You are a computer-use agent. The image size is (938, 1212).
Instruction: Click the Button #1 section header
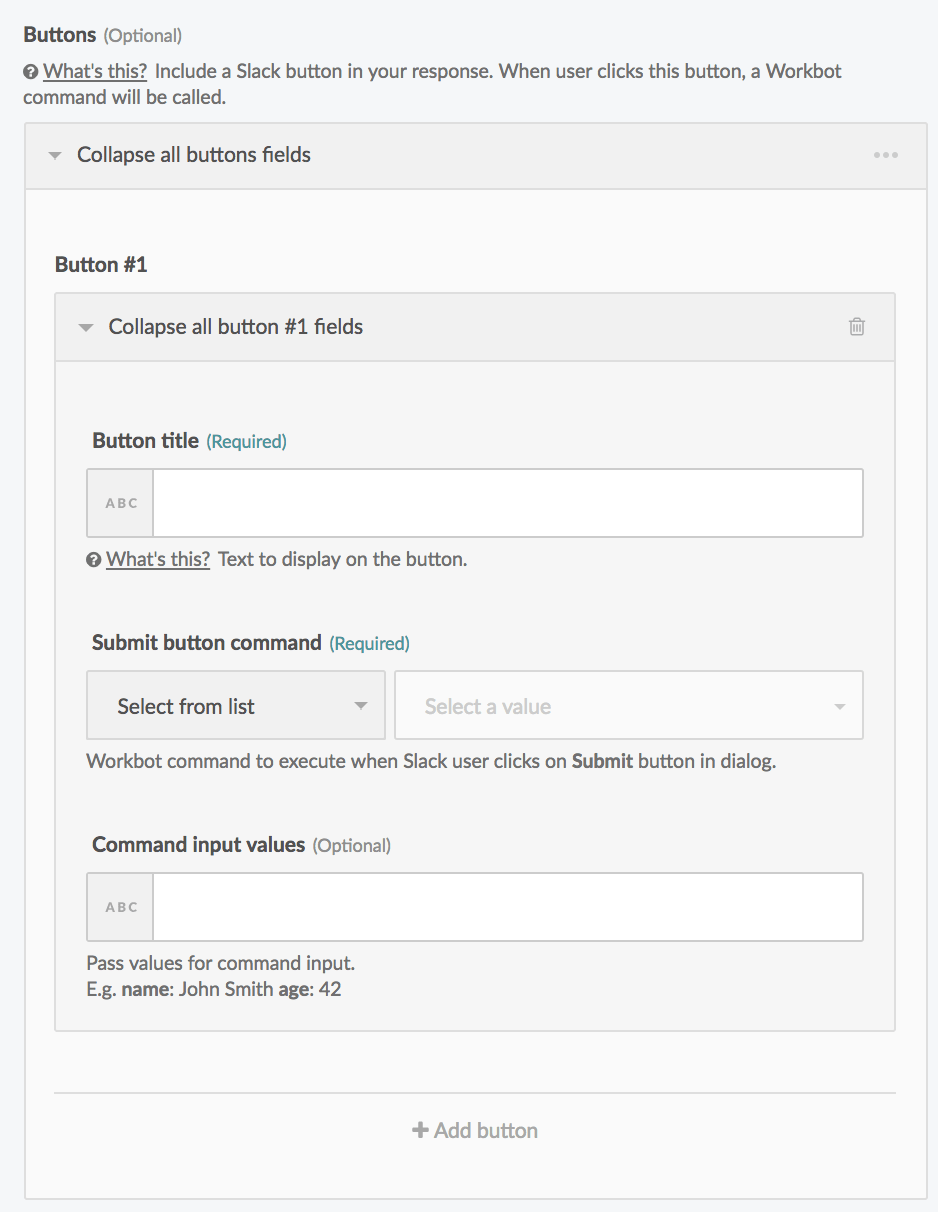(x=101, y=264)
